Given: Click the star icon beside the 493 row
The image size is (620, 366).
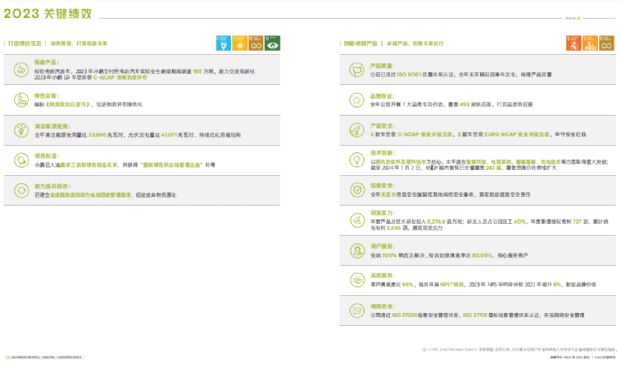Looking at the screenshot, I should [x=357, y=100].
